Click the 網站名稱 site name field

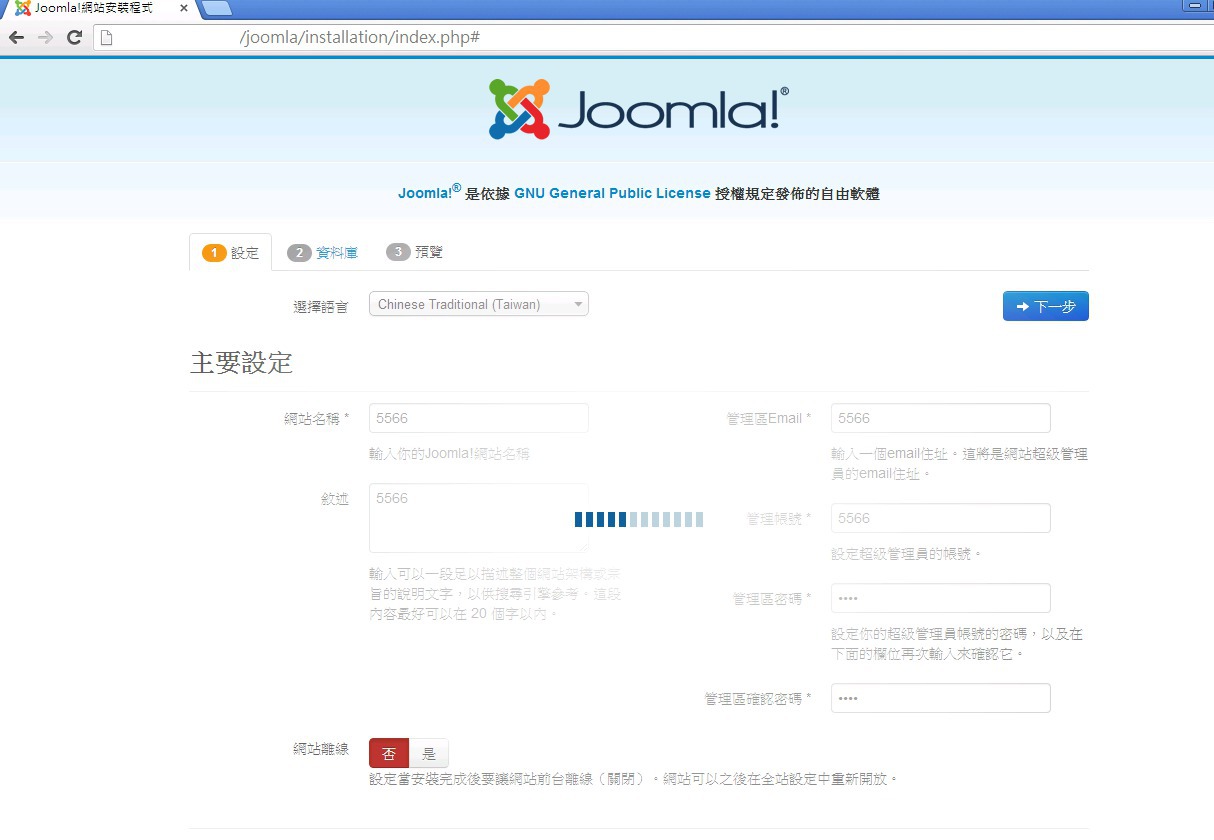point(479,418)
